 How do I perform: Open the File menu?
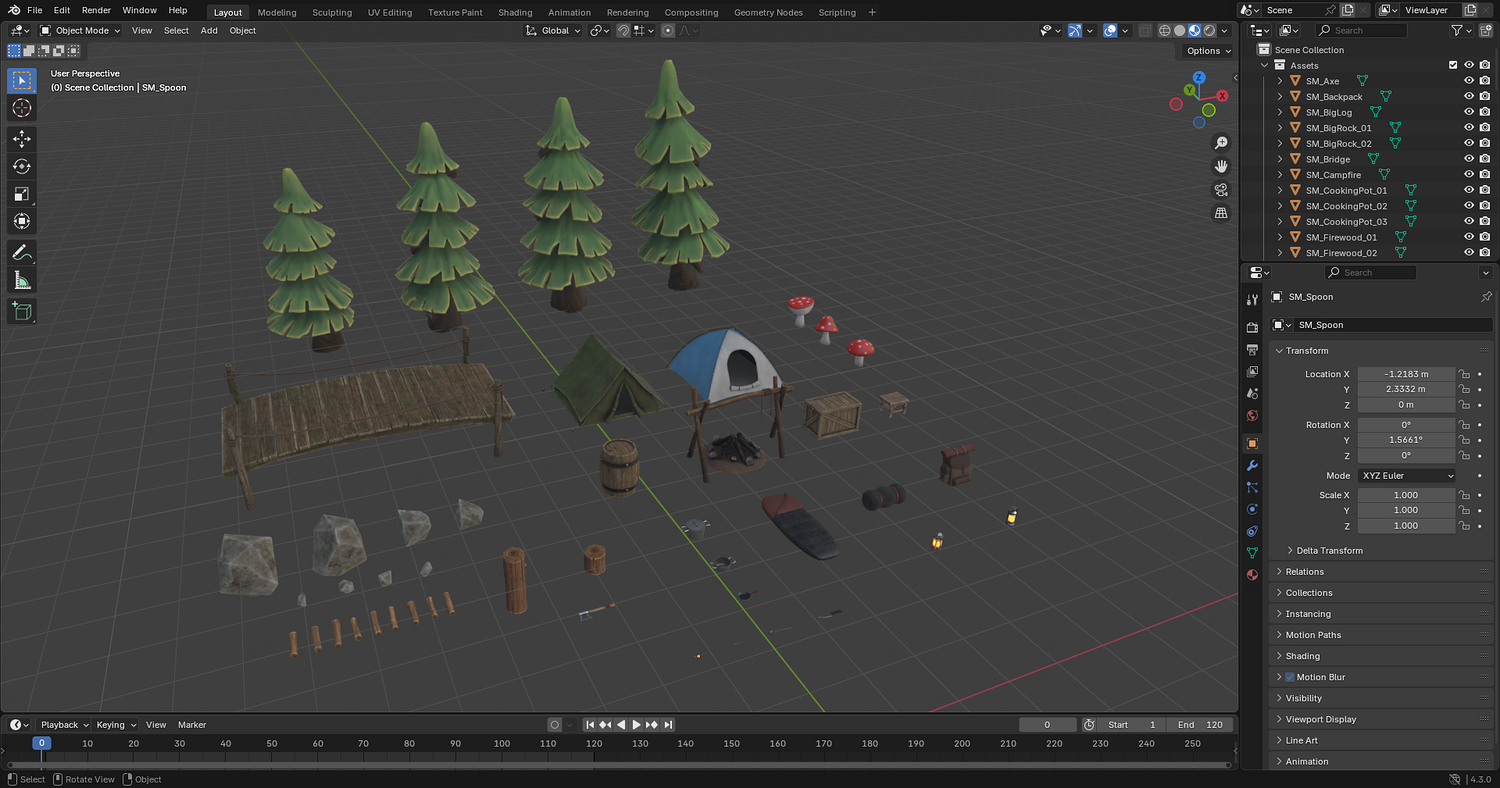[34, 10]
